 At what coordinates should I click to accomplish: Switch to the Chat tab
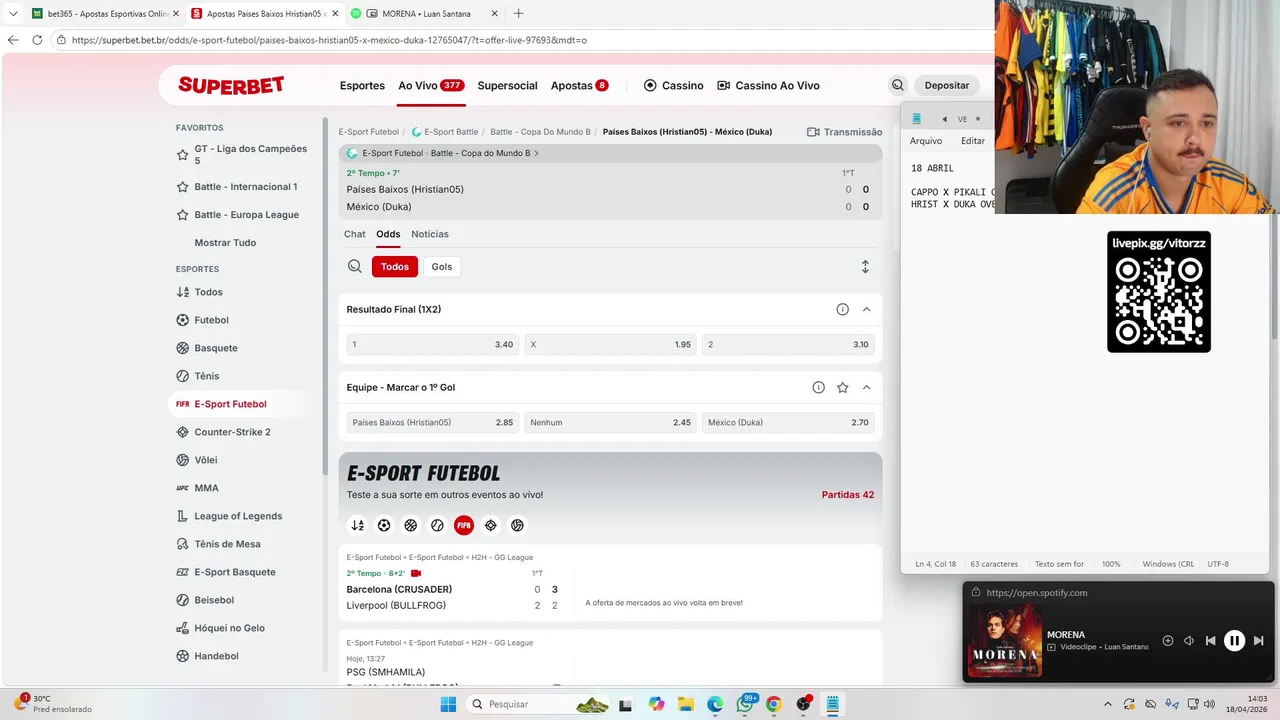[355, 234]
